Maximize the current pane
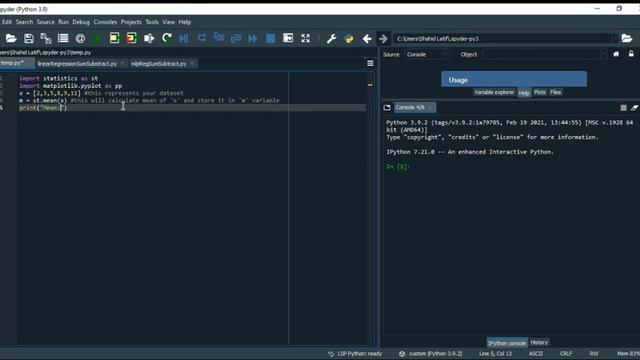 pyautogui.click(x=288, y=38)
